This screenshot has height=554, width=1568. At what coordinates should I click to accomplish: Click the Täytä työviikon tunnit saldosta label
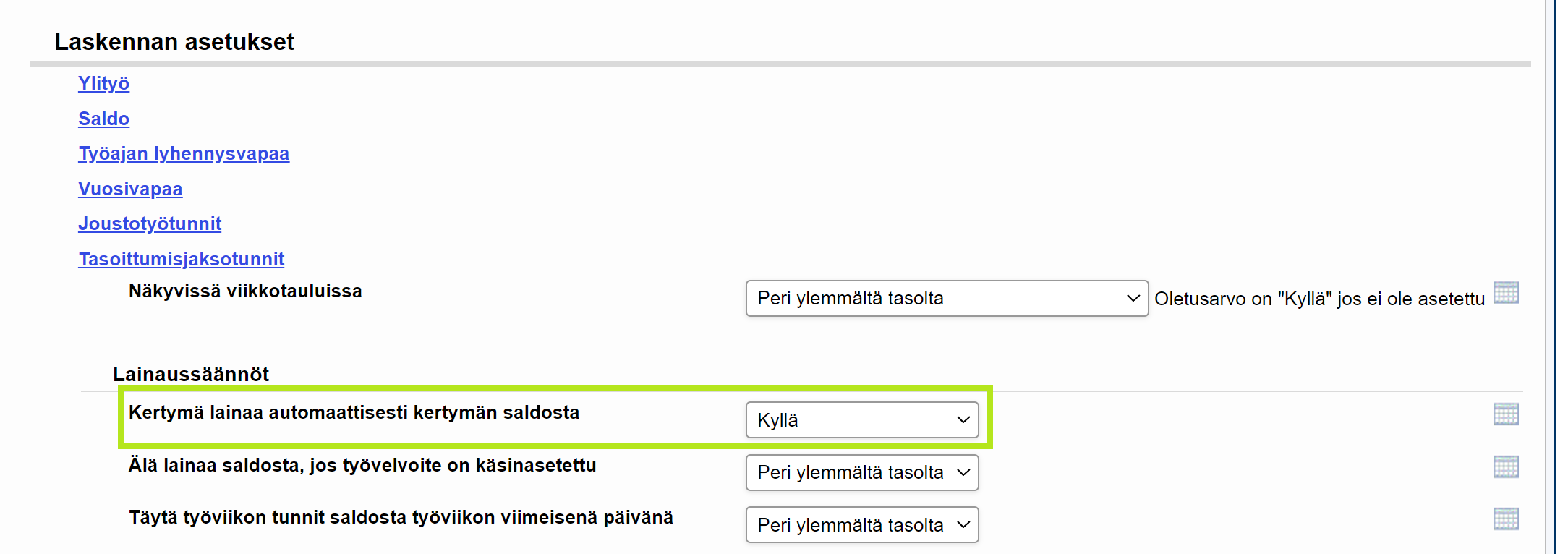tap(401, 518)
